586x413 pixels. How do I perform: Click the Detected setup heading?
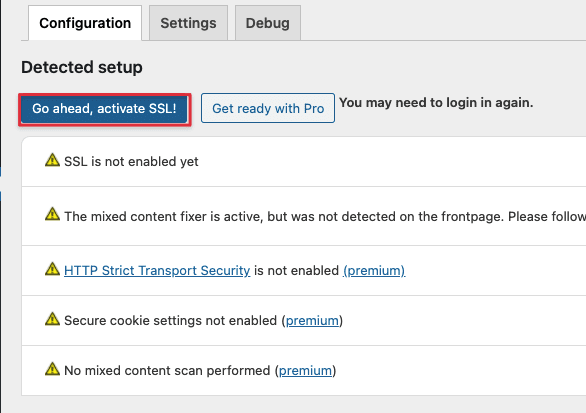click(82, 67)
